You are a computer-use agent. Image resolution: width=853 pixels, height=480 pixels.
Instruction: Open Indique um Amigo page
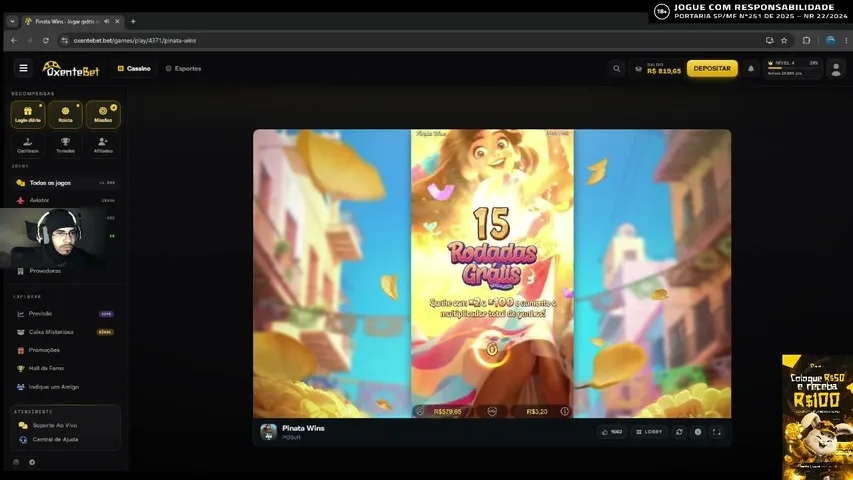65,387
